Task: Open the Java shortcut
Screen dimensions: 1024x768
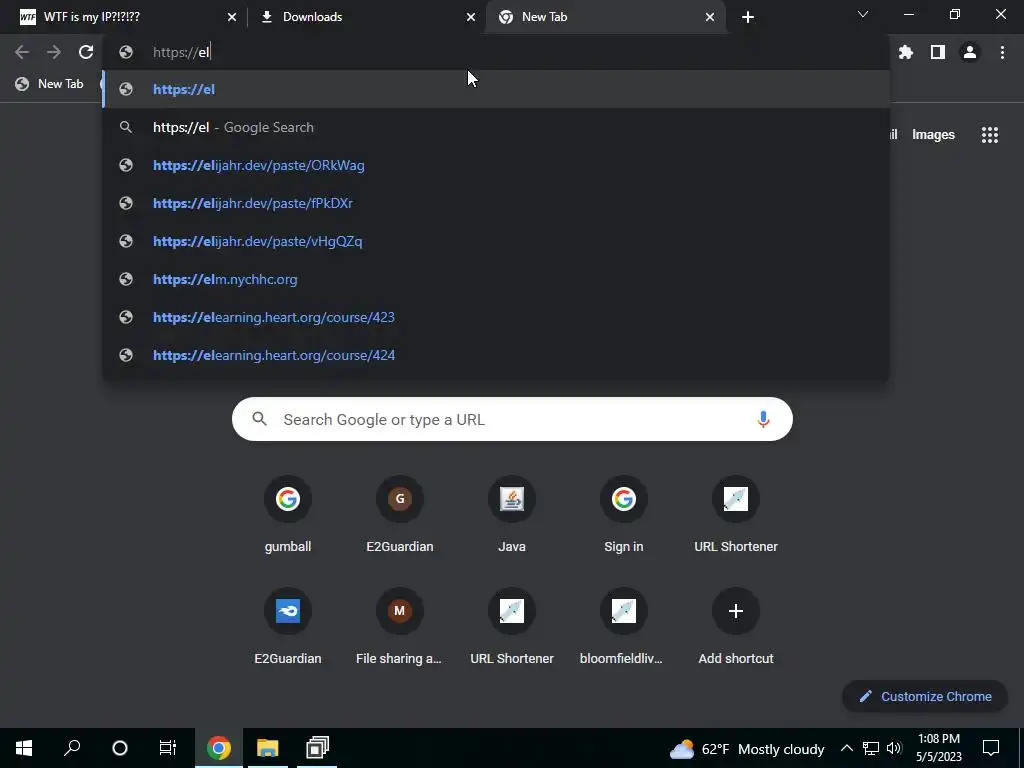Action: [511, 515]
